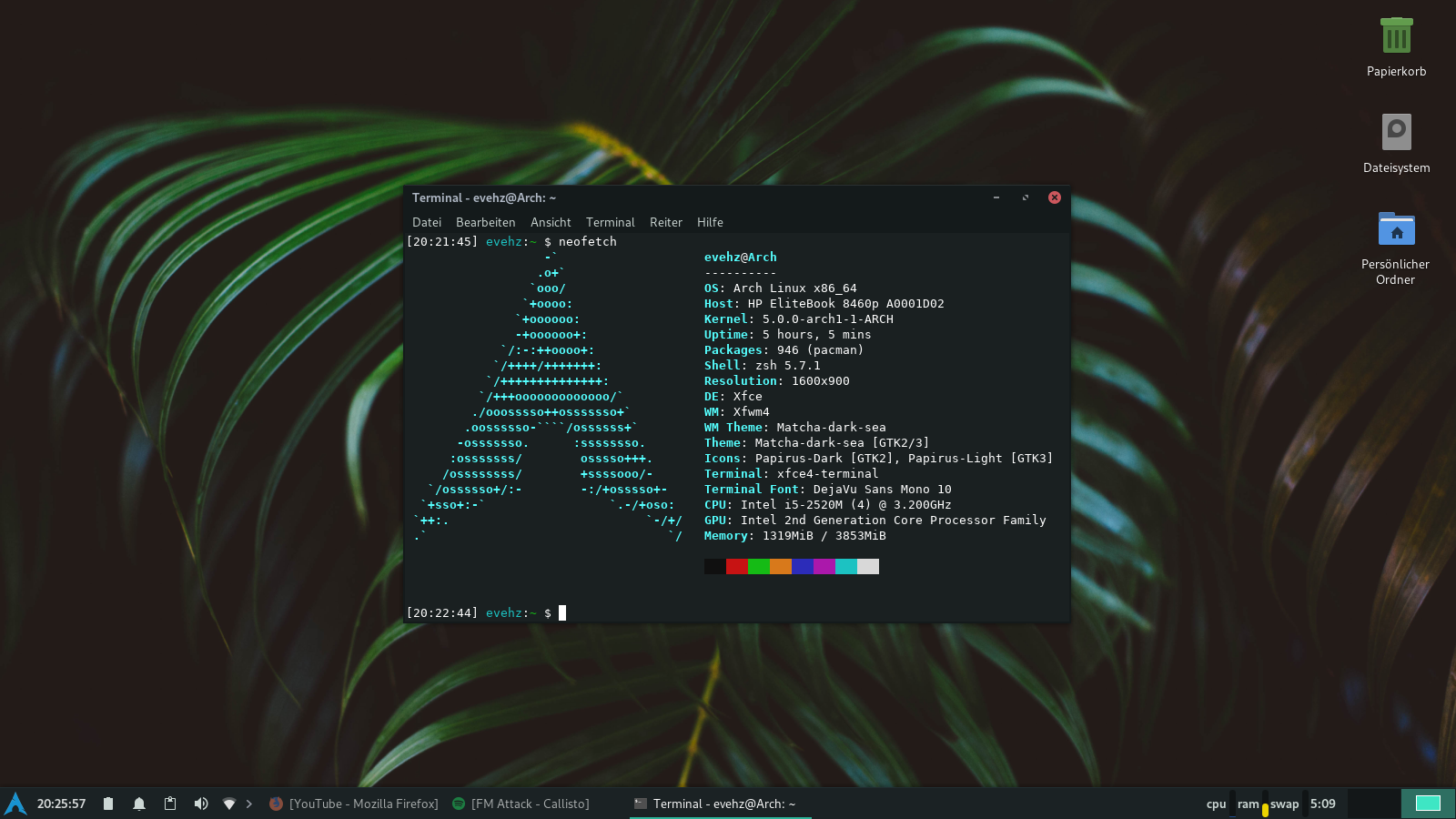Click the magenta neofetch color block

(x=824, y=566)
